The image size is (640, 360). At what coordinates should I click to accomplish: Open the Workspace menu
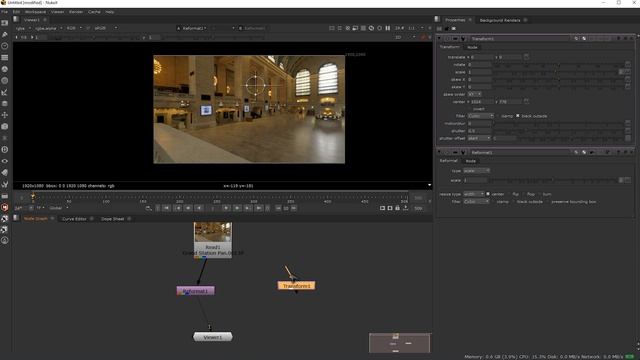pyautogui.click(x=35, y=12)
